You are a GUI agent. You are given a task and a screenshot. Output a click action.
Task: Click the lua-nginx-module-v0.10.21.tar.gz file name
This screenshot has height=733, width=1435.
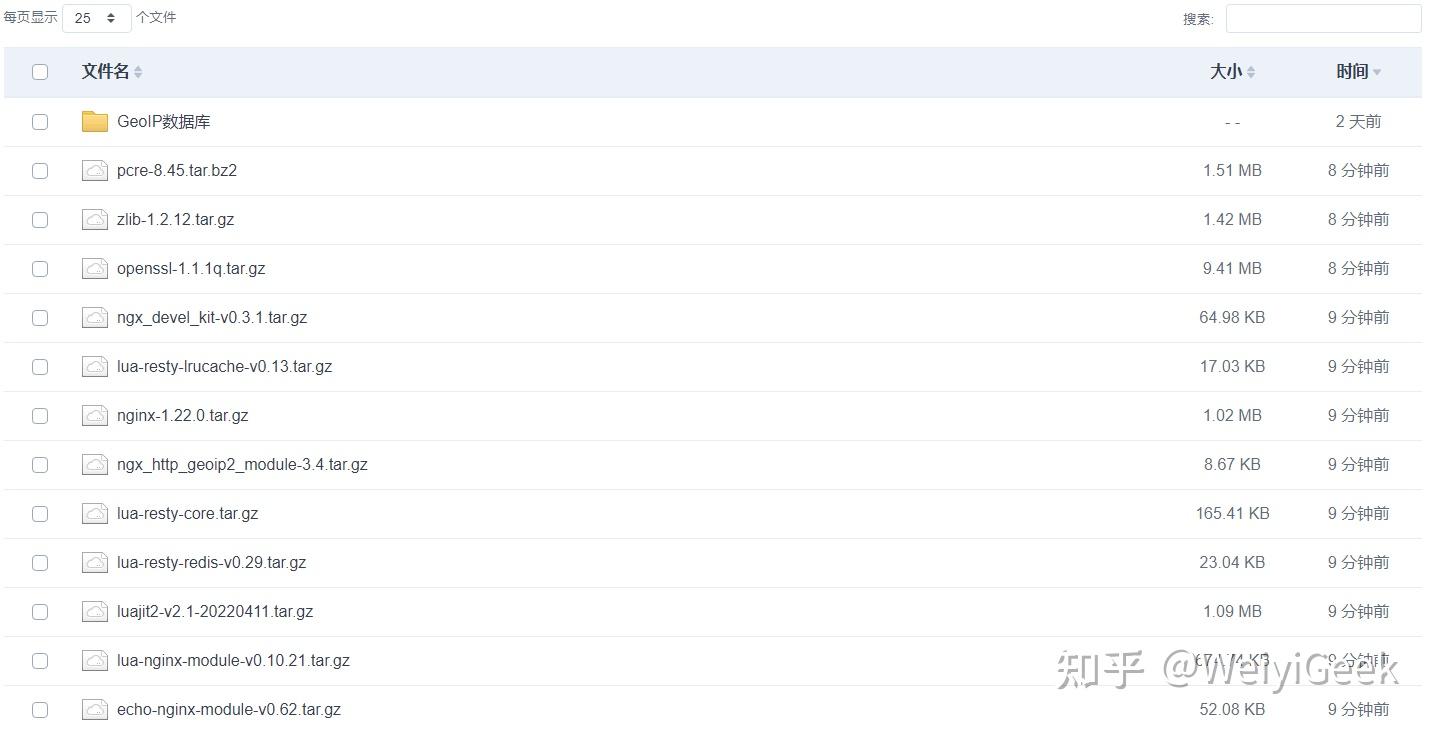(233, 661)
